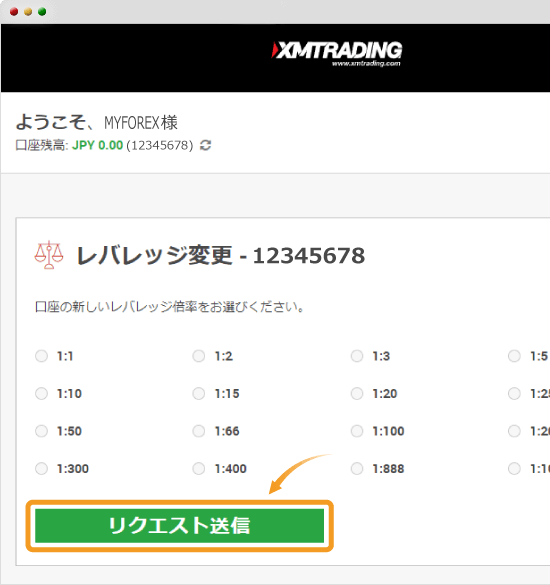Click the green リクエスト送信 button
The image size is (550, 585).
pos(179,526)
